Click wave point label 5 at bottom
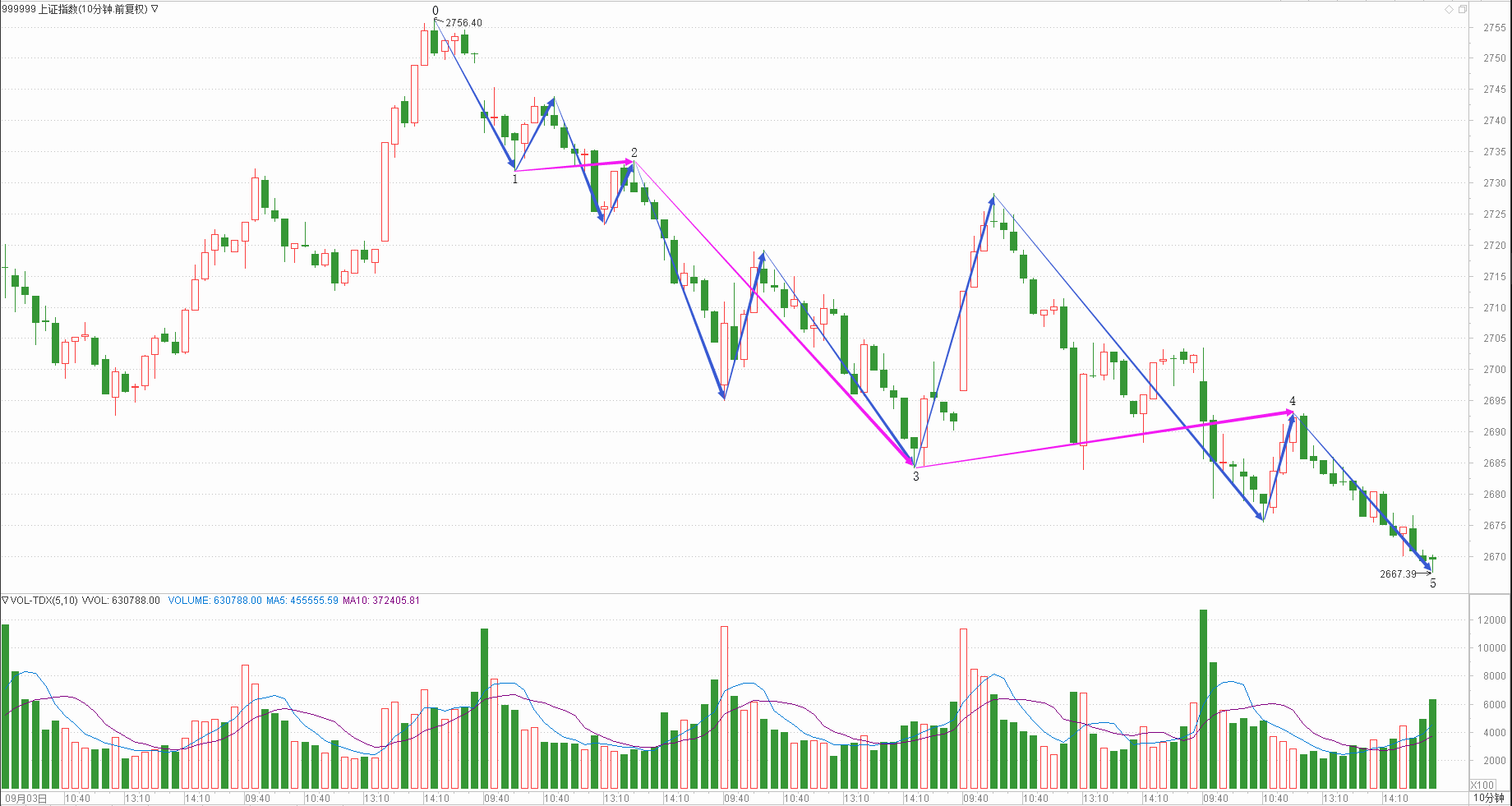The height and width of the screenshot is (806, 1512). (x=1433, y=583)
